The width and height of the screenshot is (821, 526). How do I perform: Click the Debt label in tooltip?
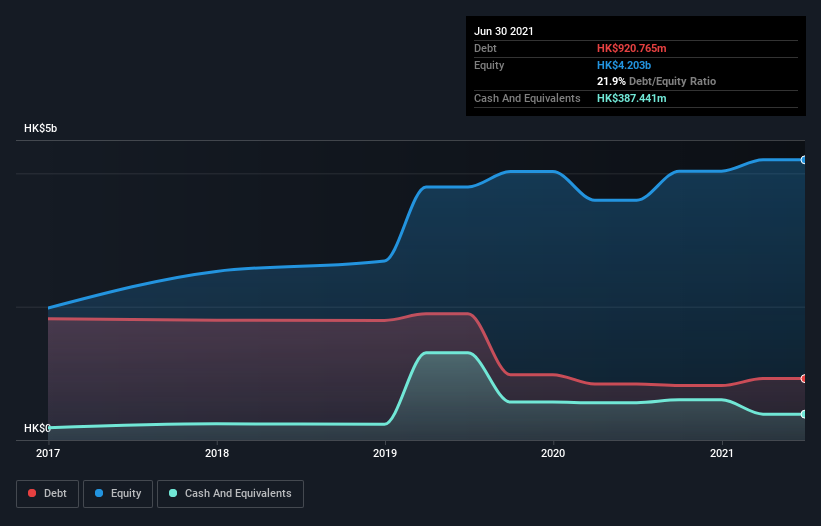pyautogui.click(x=485, y=48)
